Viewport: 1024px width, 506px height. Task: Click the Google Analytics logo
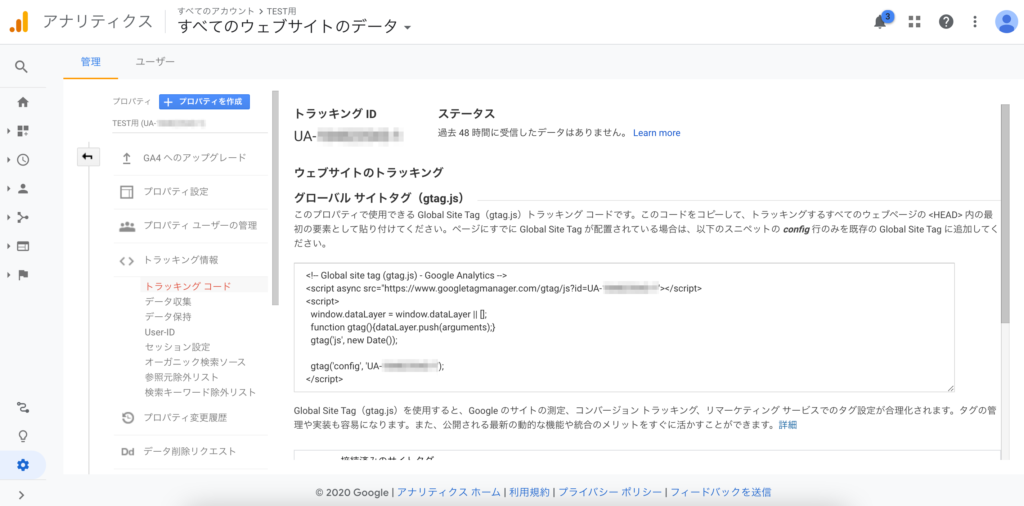pos(19,22)
